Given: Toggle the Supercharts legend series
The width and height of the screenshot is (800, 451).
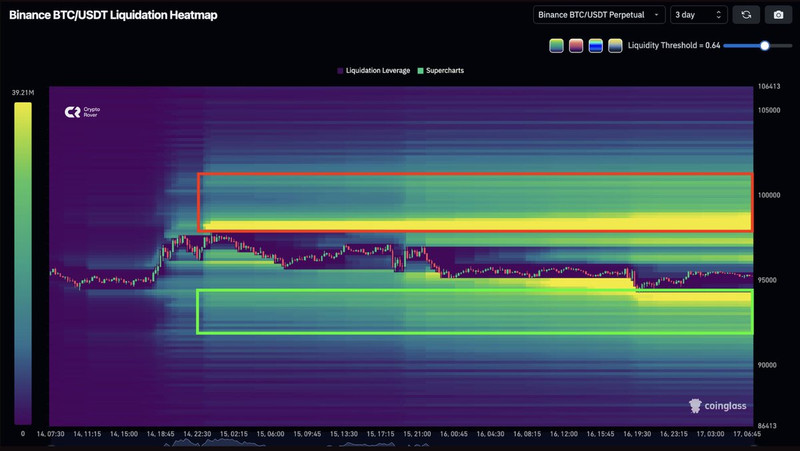Looking at the screenshot, I should tap(441, 71).
